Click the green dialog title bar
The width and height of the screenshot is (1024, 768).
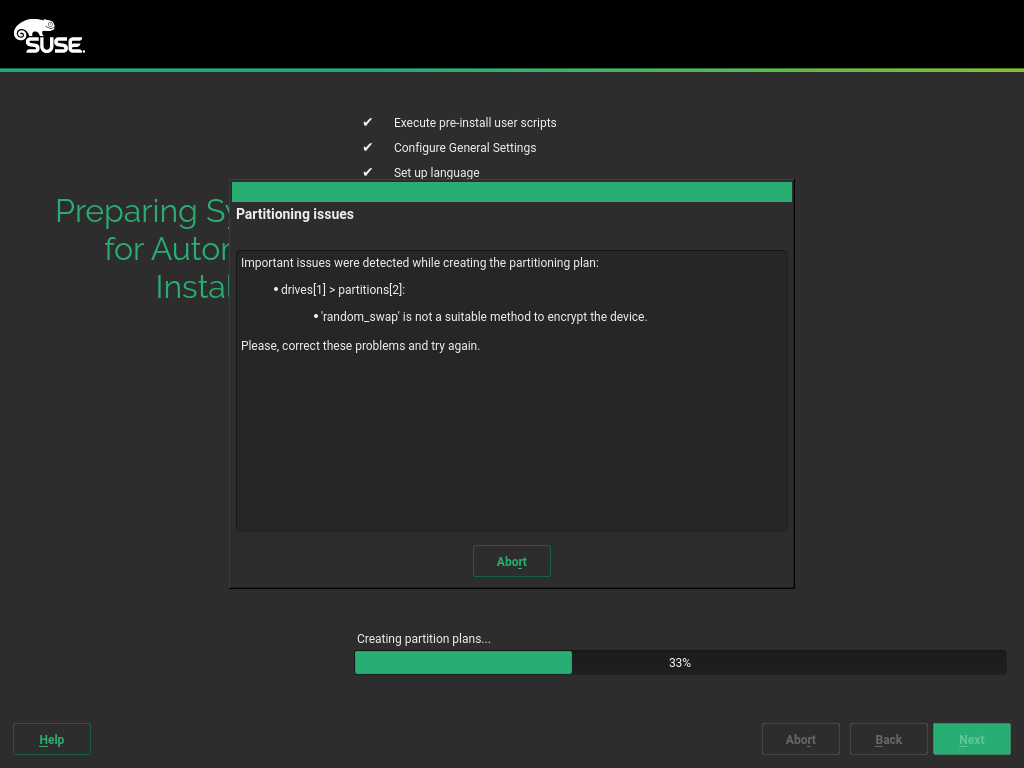511,192
